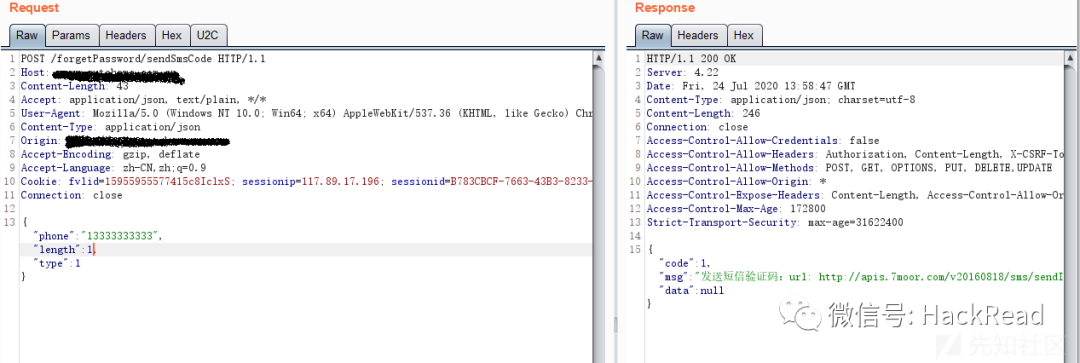Click the Access-Control-Allow-Methods line
Viewport: 1080px width, 363px height.
pos(849,168)
